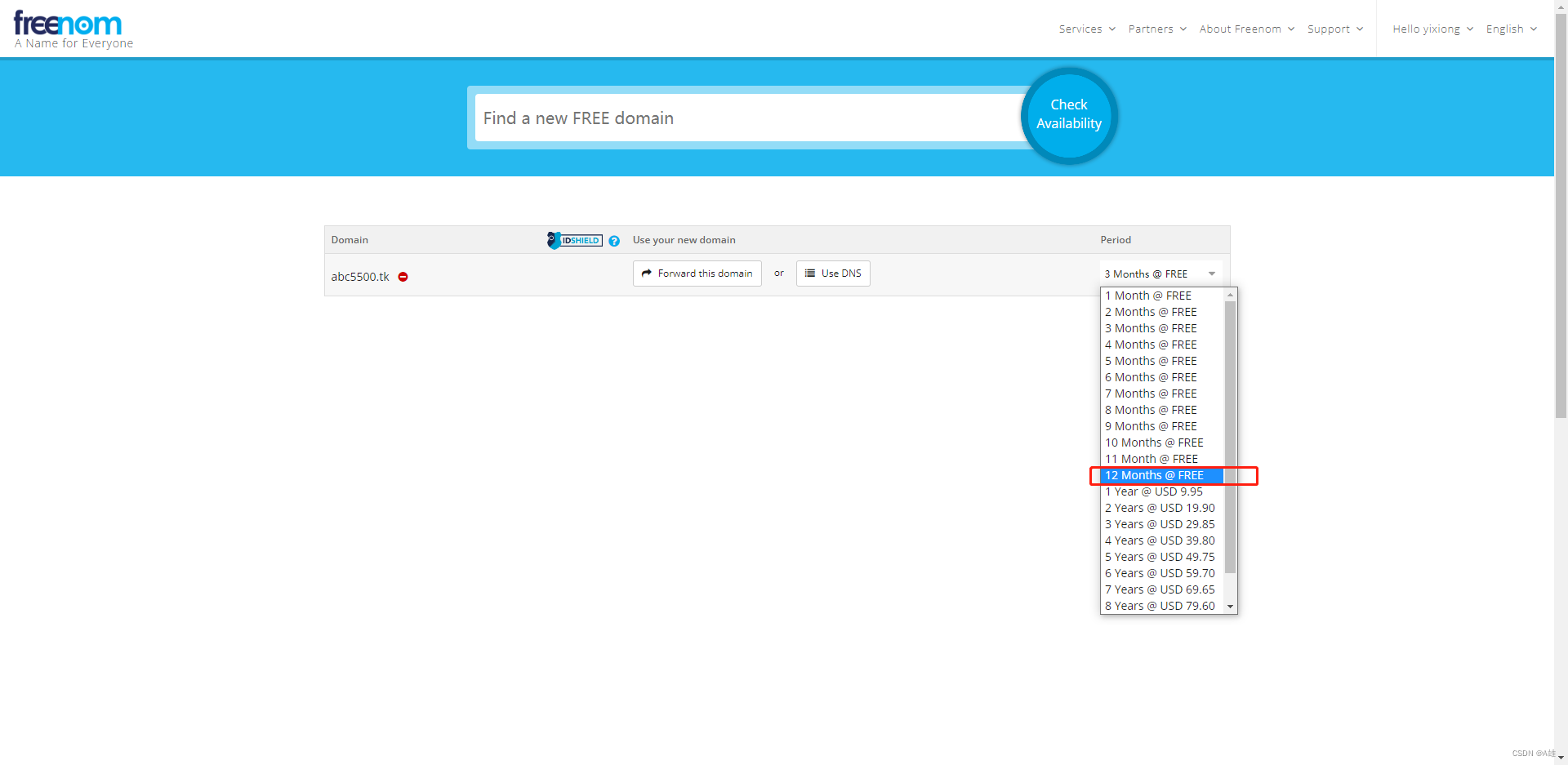
Task: Select 9 Months @ FREE option
Action: point(1163,426)
